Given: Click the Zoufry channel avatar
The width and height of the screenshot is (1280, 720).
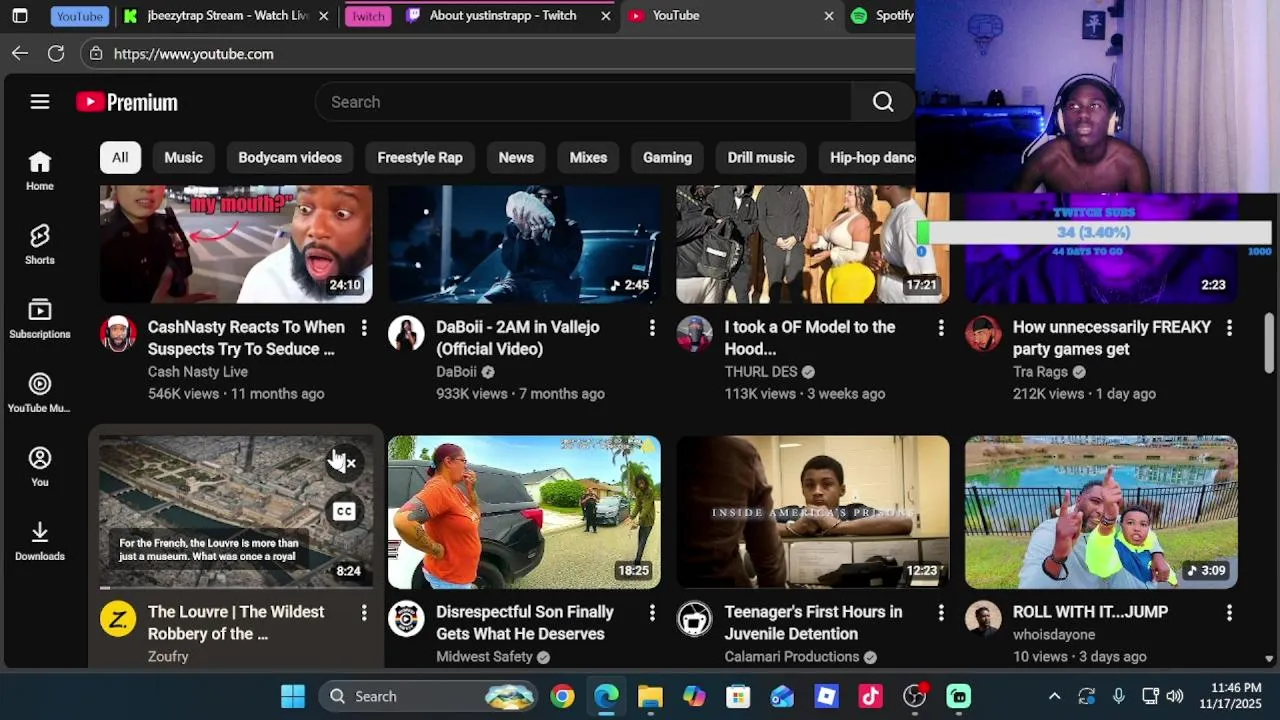Looking at the screenshot, I should (118, 619).
